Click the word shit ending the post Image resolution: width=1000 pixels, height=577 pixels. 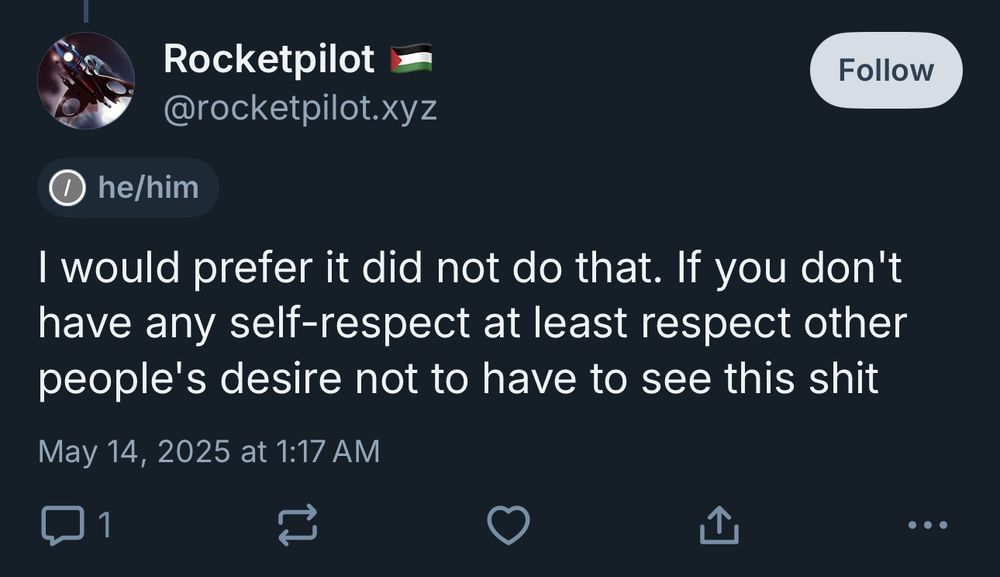844,378
